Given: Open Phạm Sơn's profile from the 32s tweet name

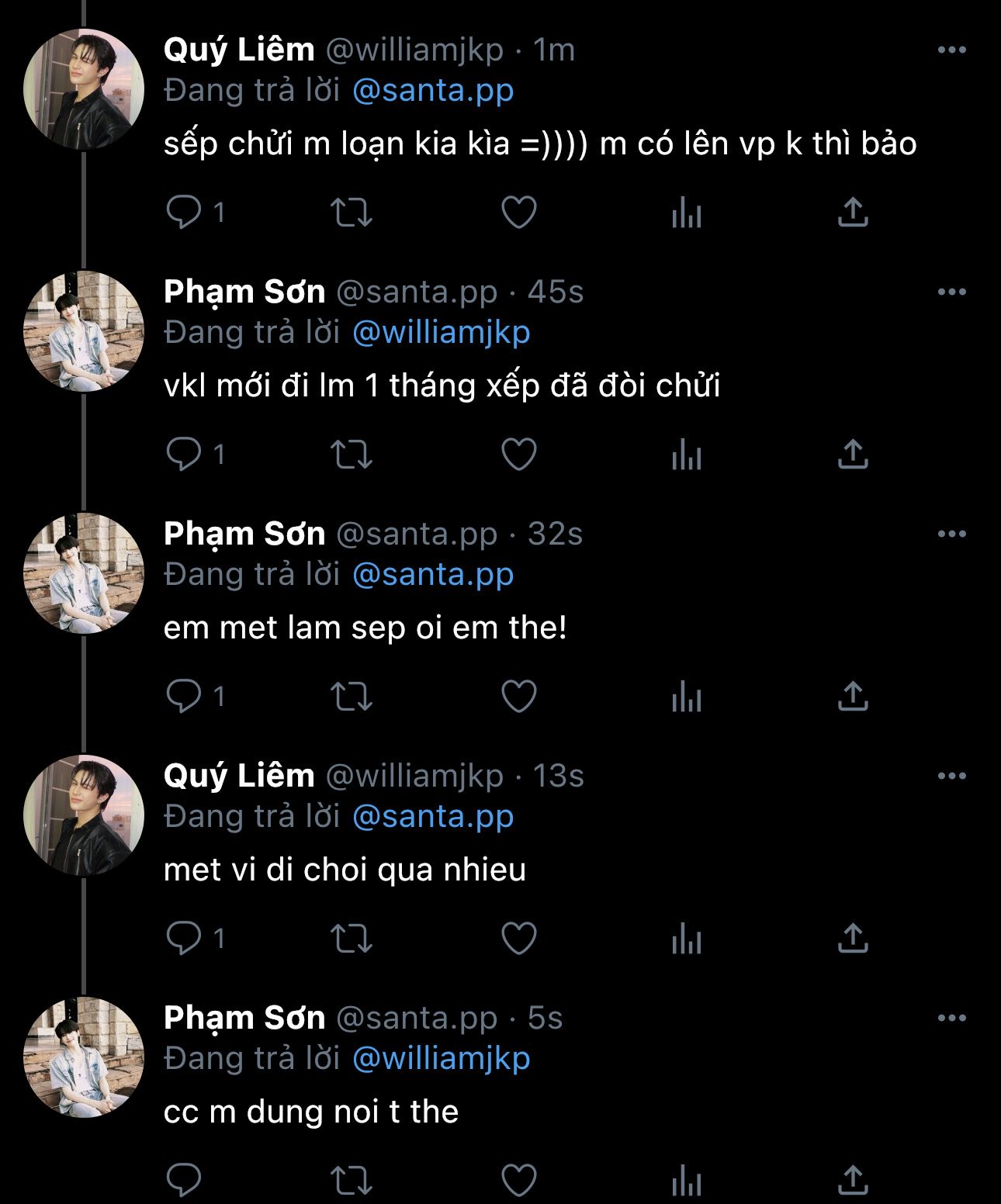Looking at the screenshot, I should (244, 534).
